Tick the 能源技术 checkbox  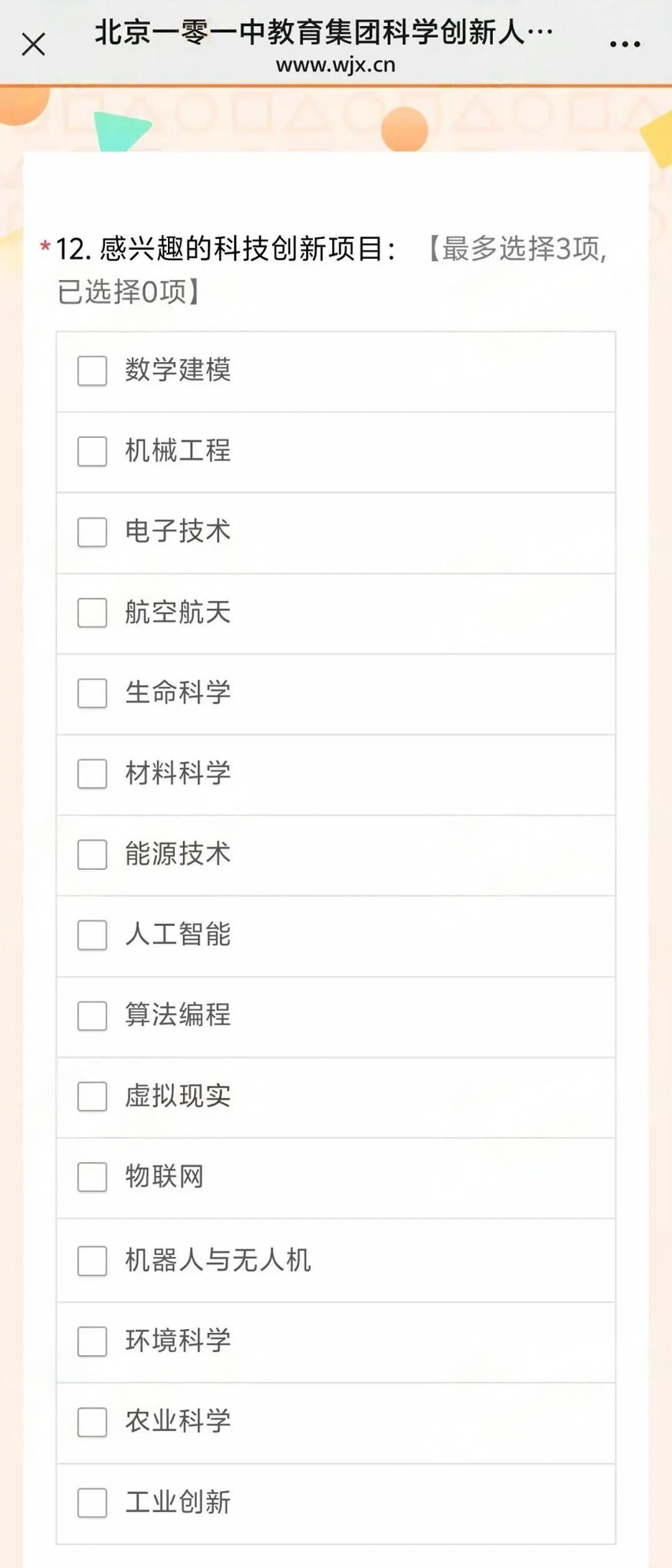coord(92,854)
